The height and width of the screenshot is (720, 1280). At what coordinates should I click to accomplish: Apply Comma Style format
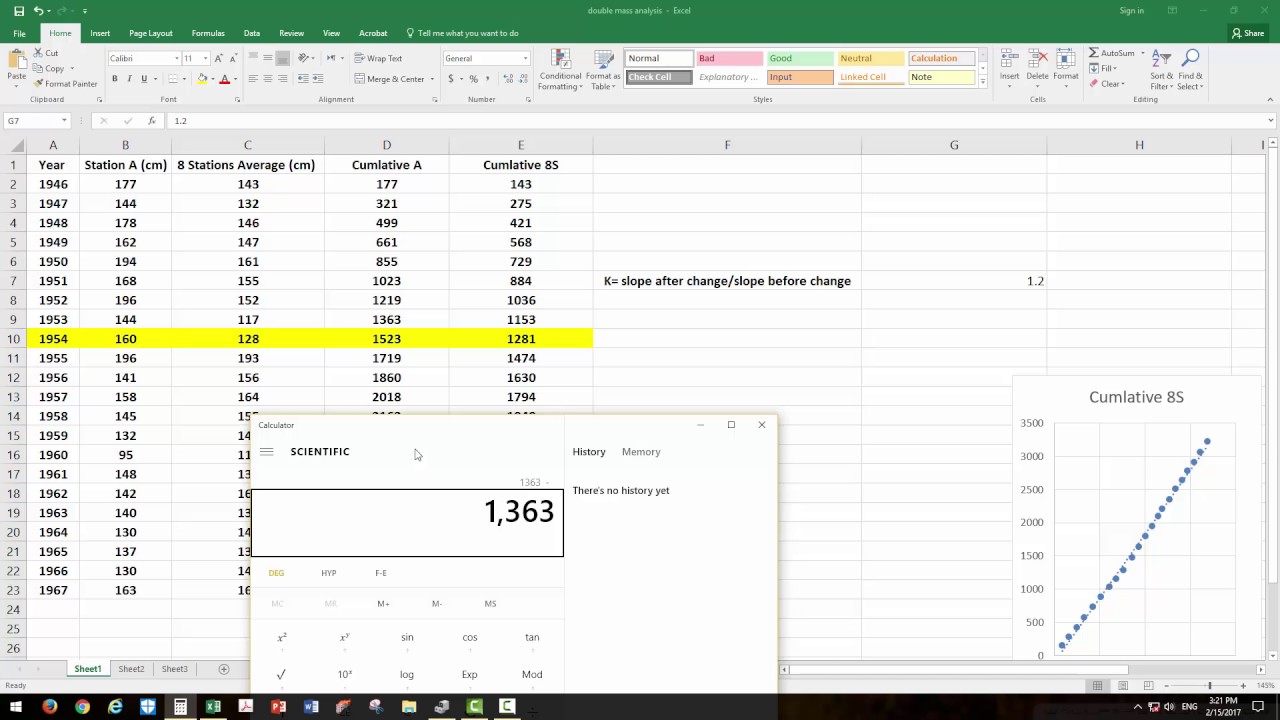coord(487,79)
